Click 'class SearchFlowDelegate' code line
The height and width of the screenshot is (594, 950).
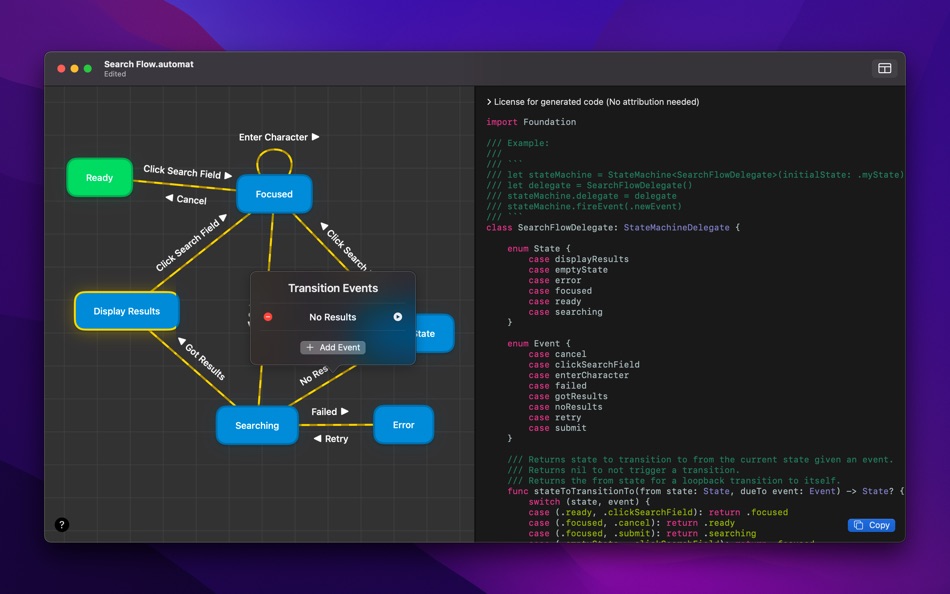coord(613,227)
